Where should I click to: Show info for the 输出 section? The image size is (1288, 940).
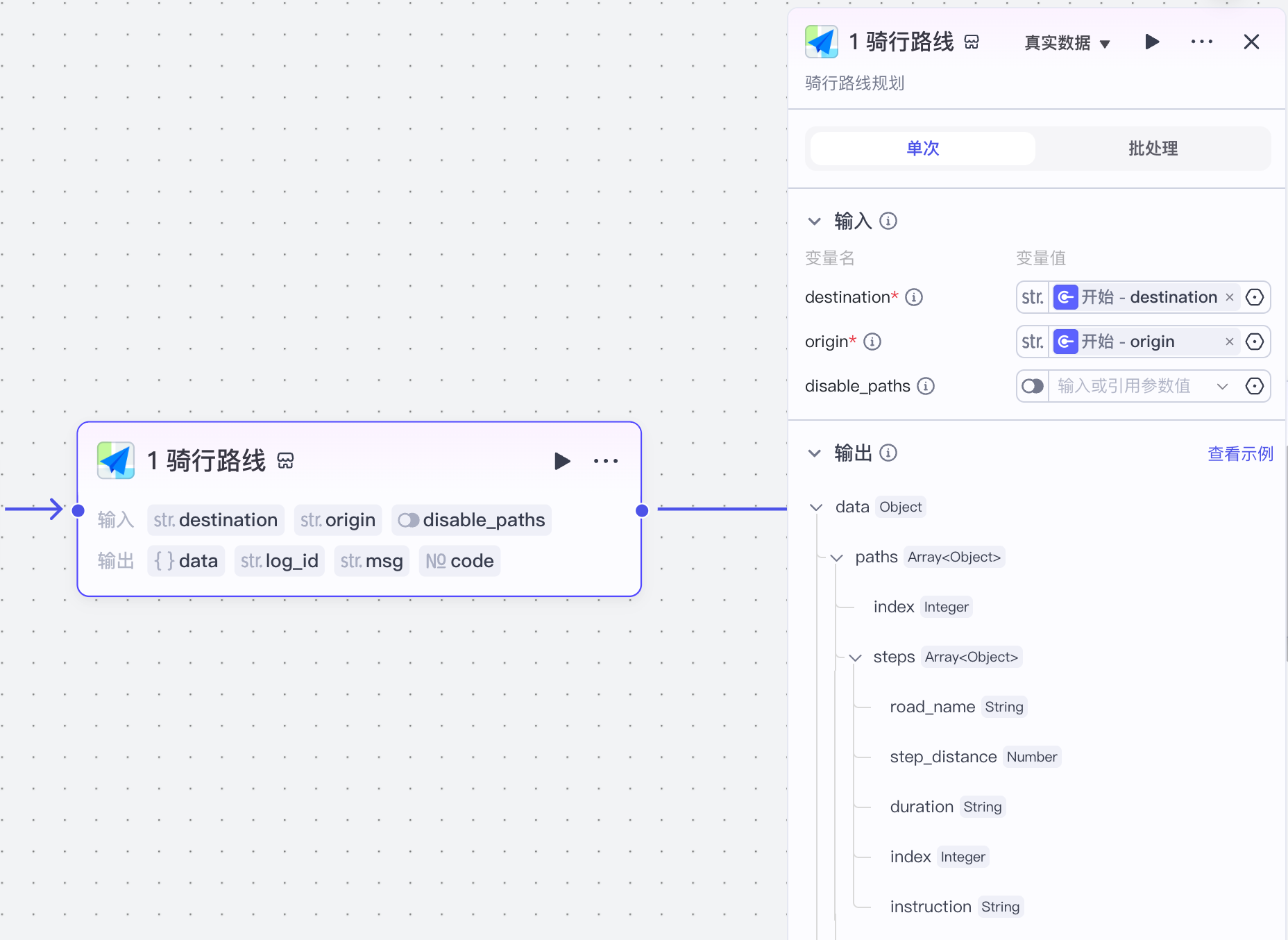888,453
